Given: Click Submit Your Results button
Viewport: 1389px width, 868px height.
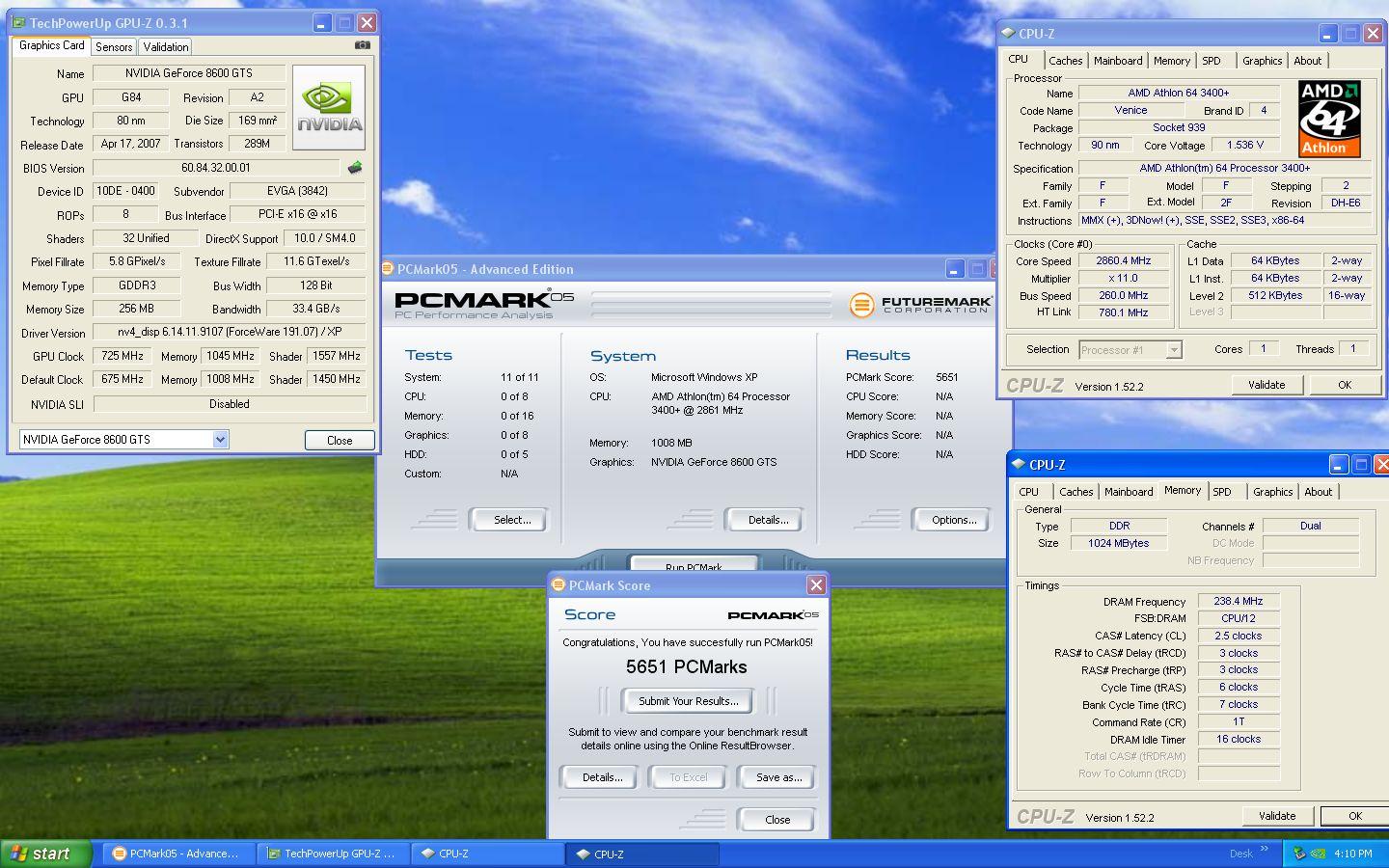Looking at the screenshot, I should point(689,701).
